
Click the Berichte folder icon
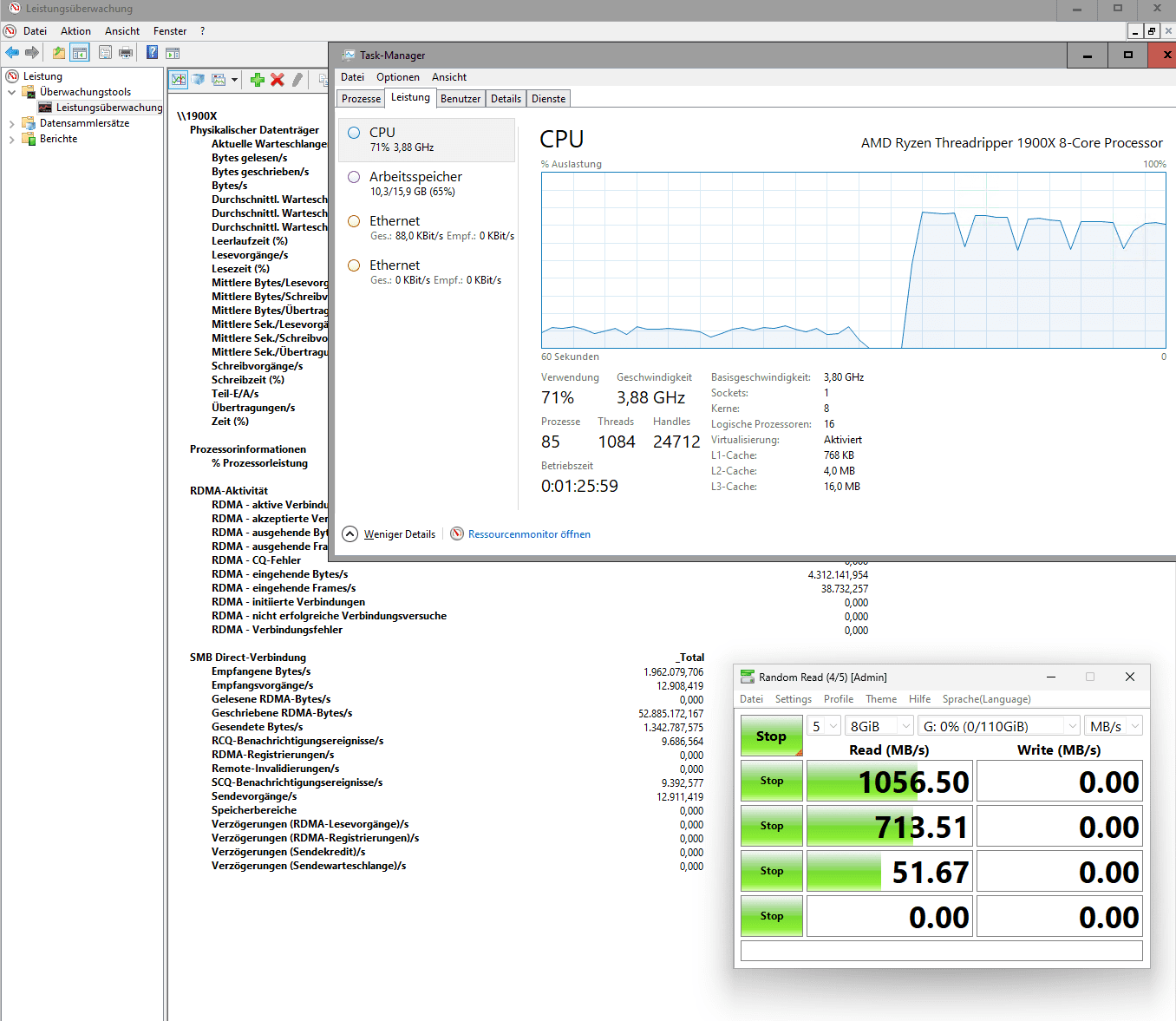click(x=29, y=139)
